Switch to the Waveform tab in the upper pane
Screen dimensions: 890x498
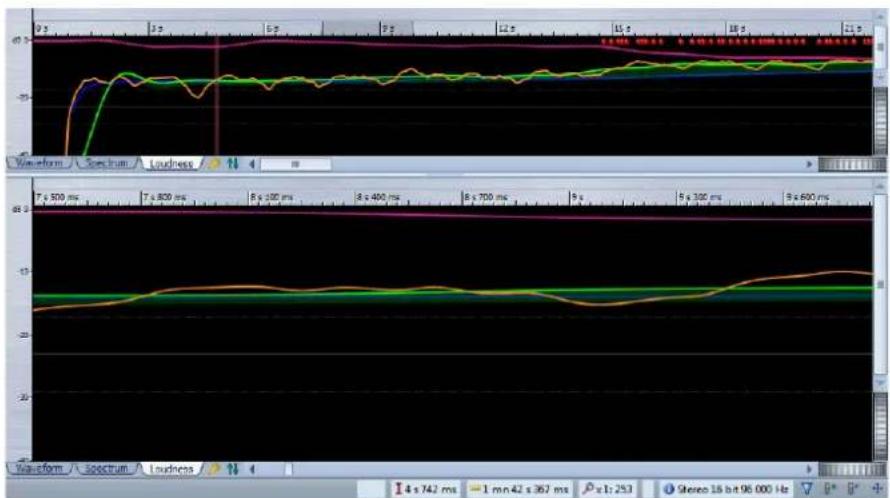(39, 164)
